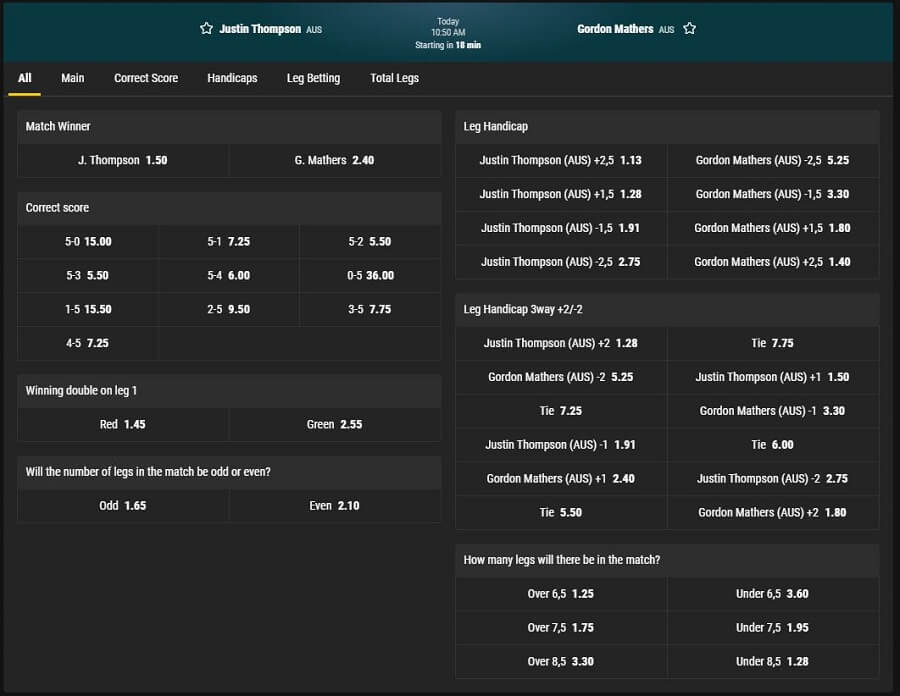900x696 pixels.
Task: Choose Gordon Mathers +1,5 at 1.80
Action: (773, 228)
